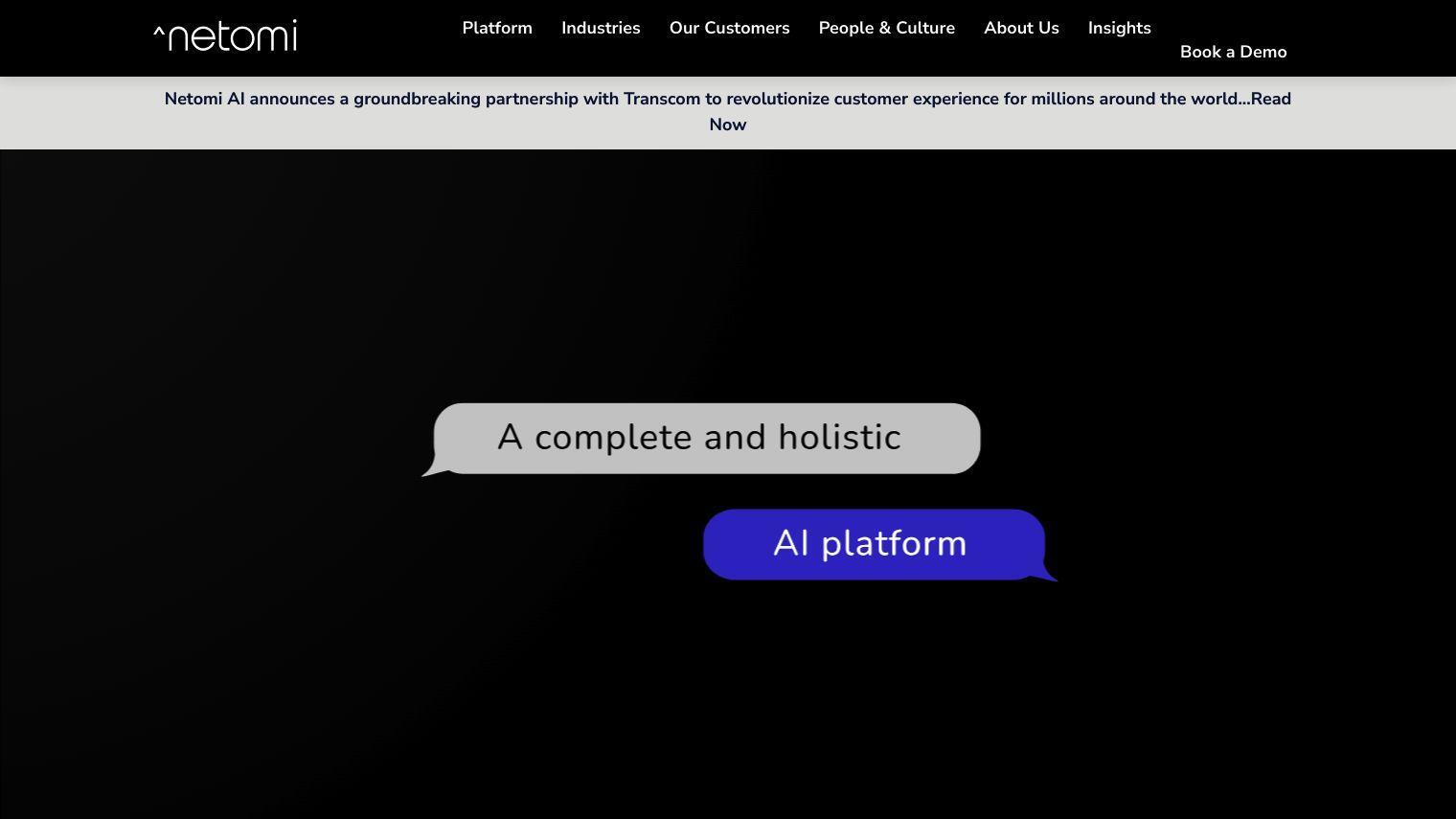
Task: Open the About Us menu
Action: [1021, 28]
